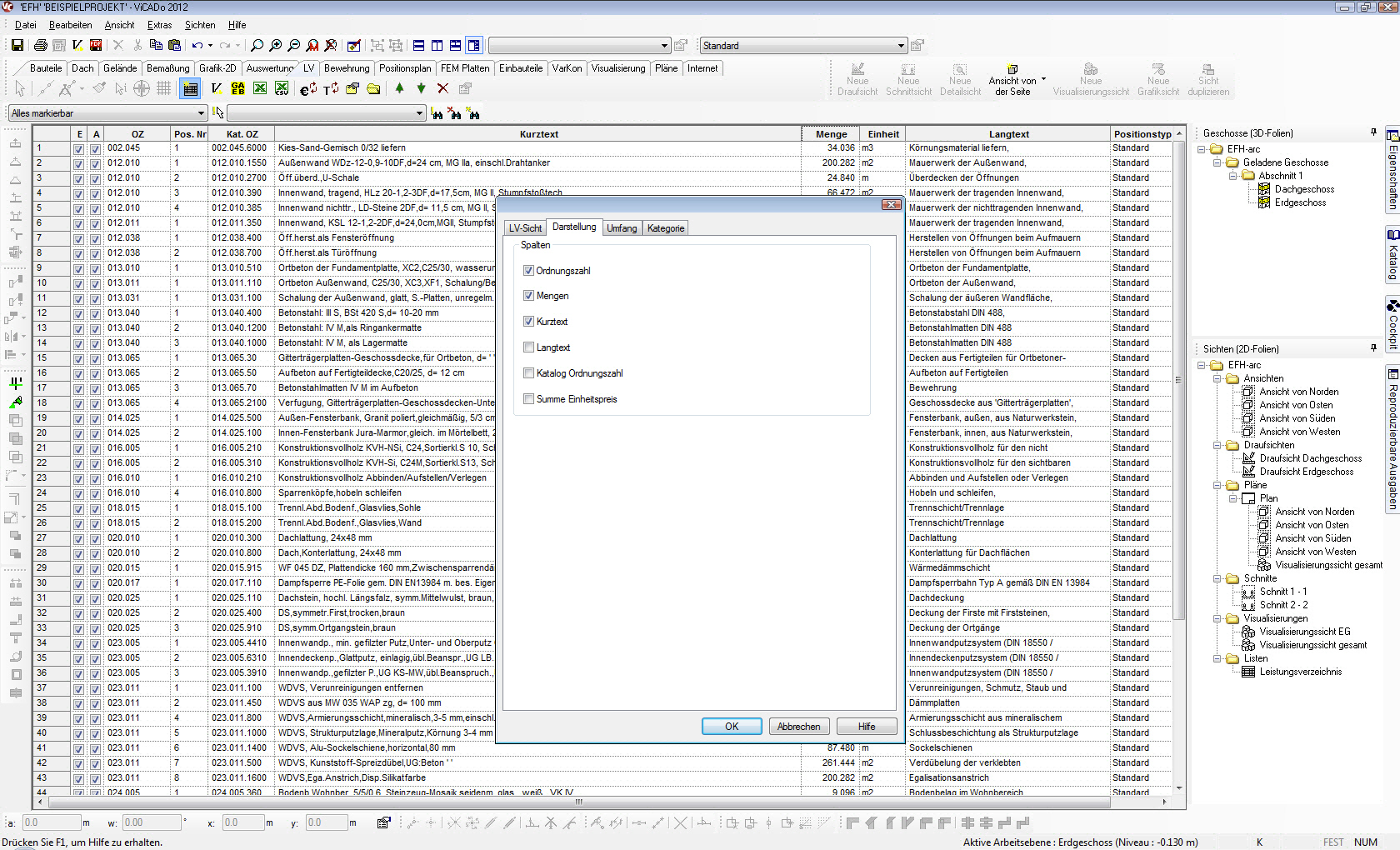Click the Save disk icon in toolbar

tap(17, 45)
